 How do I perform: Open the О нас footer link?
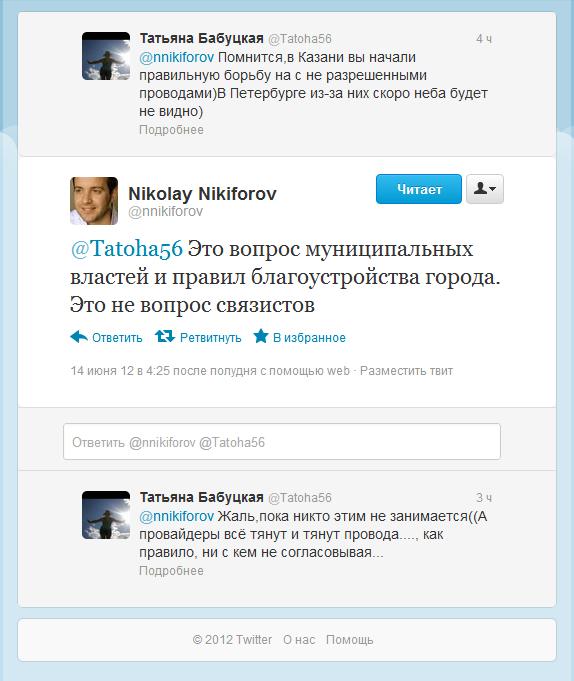pyautogui.click(x=299, y=640)
